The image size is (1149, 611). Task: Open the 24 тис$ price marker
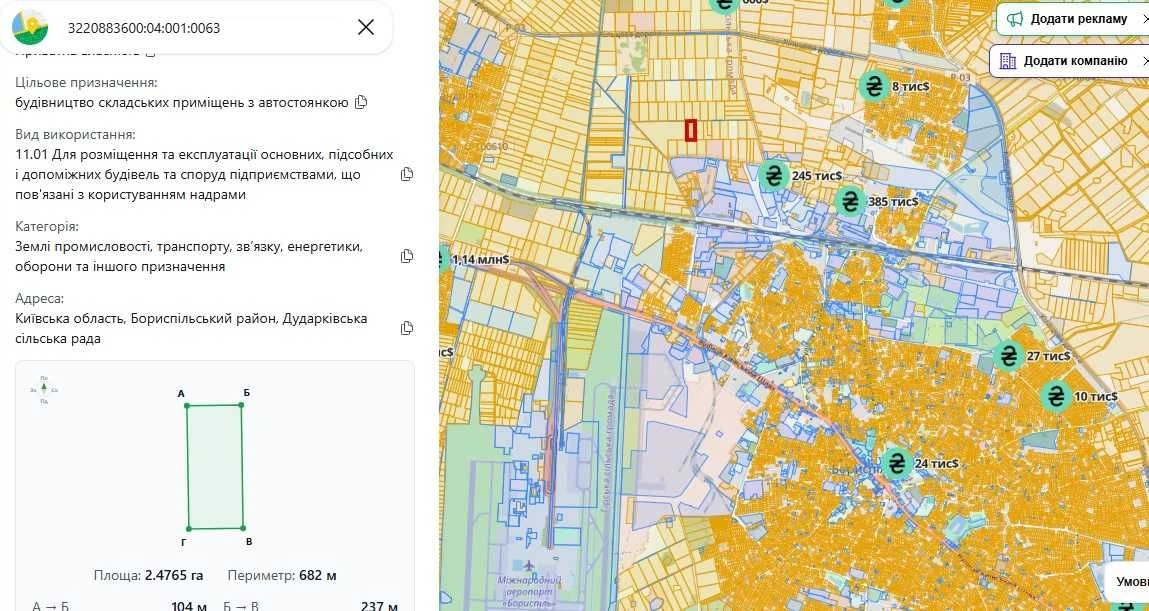[x=897, y=463]
